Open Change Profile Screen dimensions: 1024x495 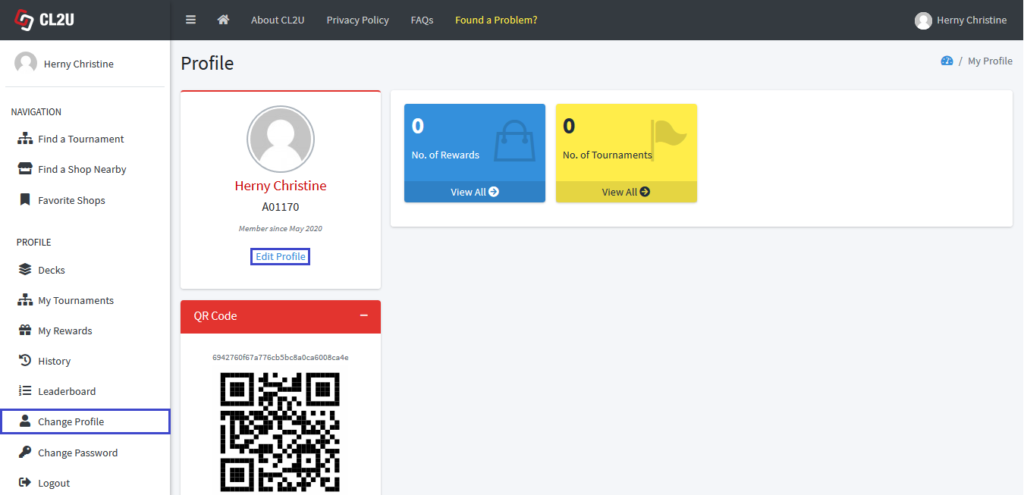click(85, 422)
